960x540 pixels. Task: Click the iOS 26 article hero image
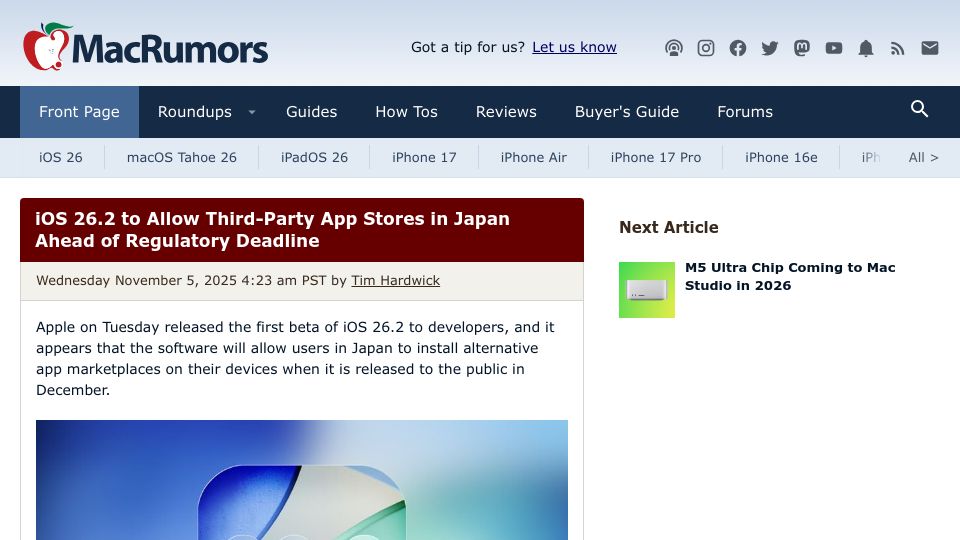click(302, 480)
